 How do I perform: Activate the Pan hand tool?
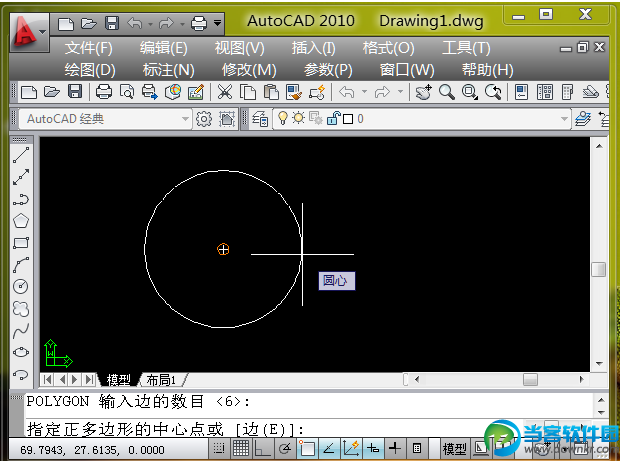coord(424,92)
